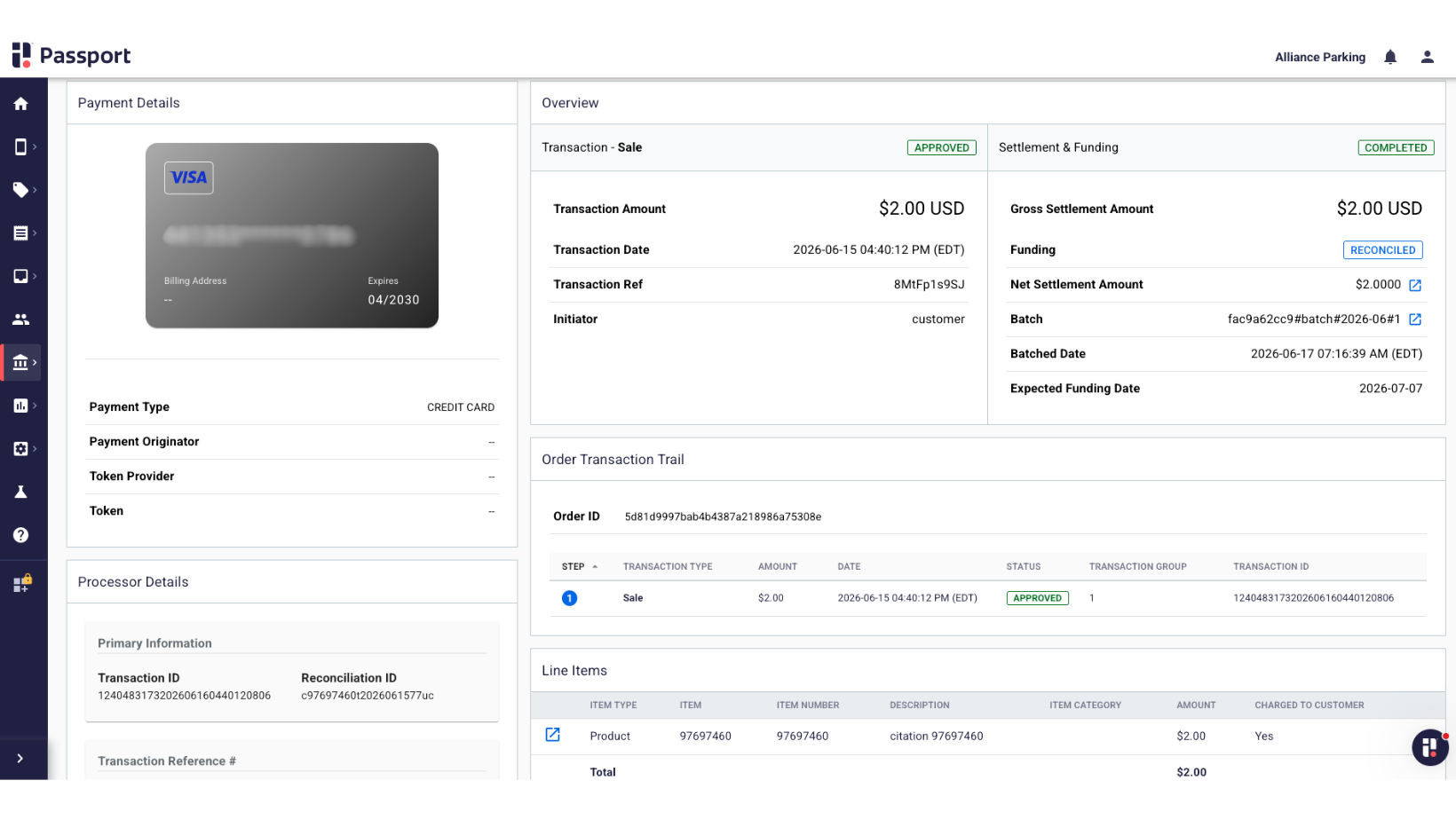
Task: Click the notifications bell icon
Action: coord(1390,57)
